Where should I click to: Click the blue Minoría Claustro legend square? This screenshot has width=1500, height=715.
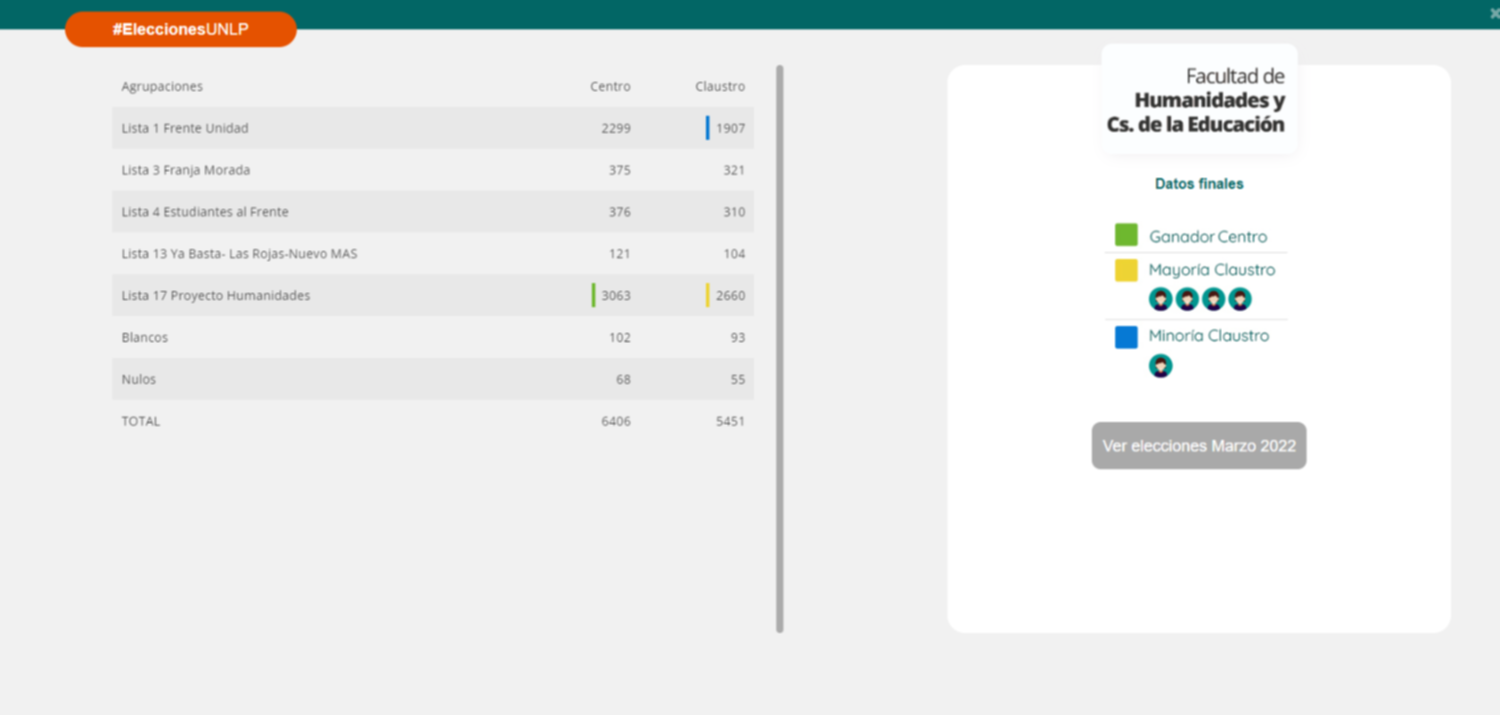(1126, 337)
